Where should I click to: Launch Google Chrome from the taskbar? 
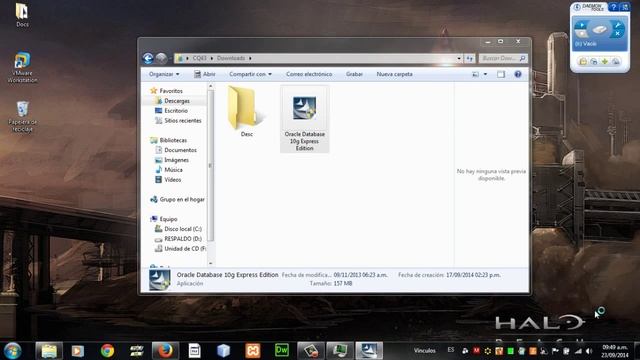pyautogui.click(x=107, y=351)
